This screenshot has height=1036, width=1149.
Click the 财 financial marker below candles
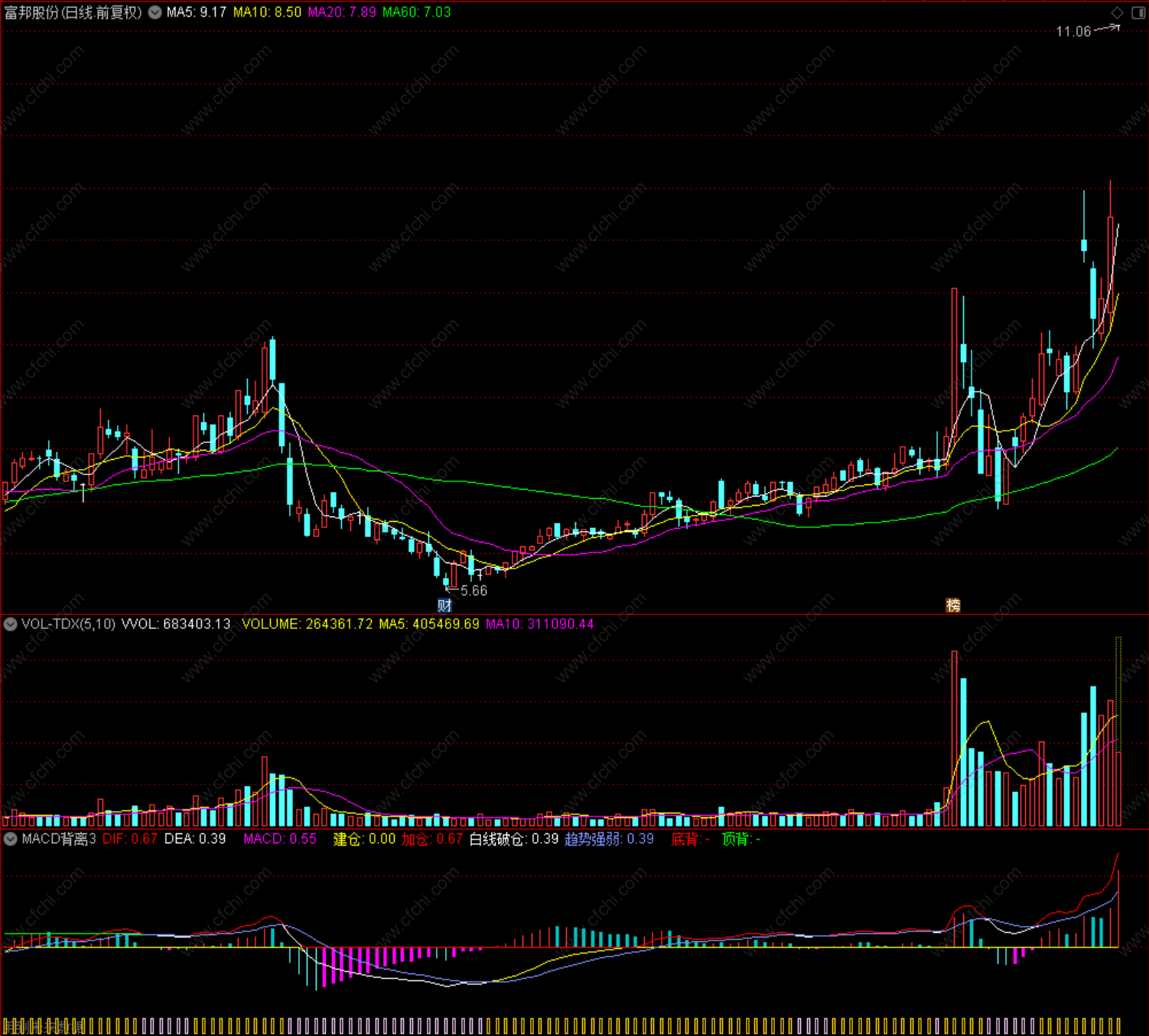[444, 605]
